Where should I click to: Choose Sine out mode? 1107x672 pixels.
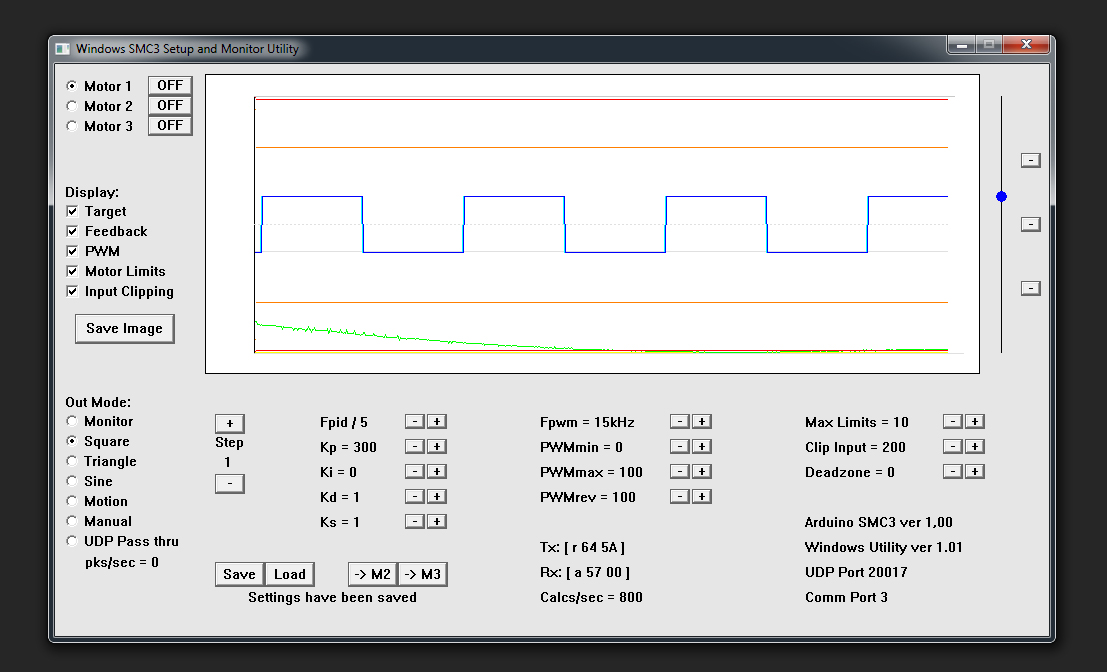pyautogui.click(x=71, y=481)
